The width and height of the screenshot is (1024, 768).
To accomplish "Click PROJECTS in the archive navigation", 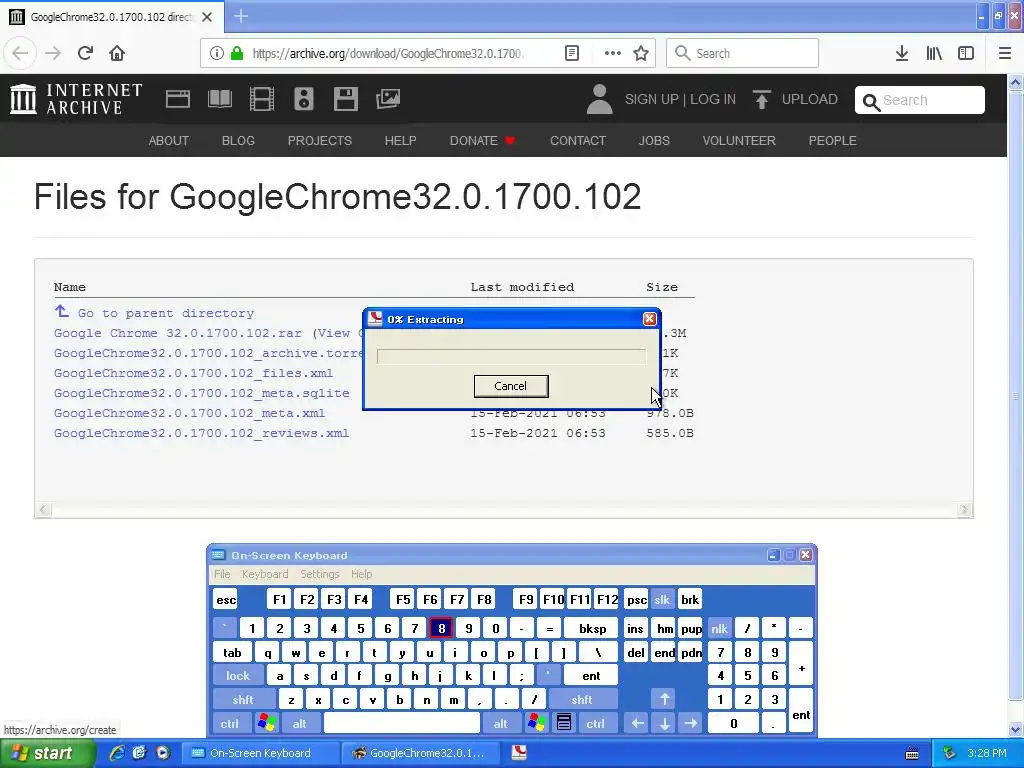I will click(x=319, y=140).
